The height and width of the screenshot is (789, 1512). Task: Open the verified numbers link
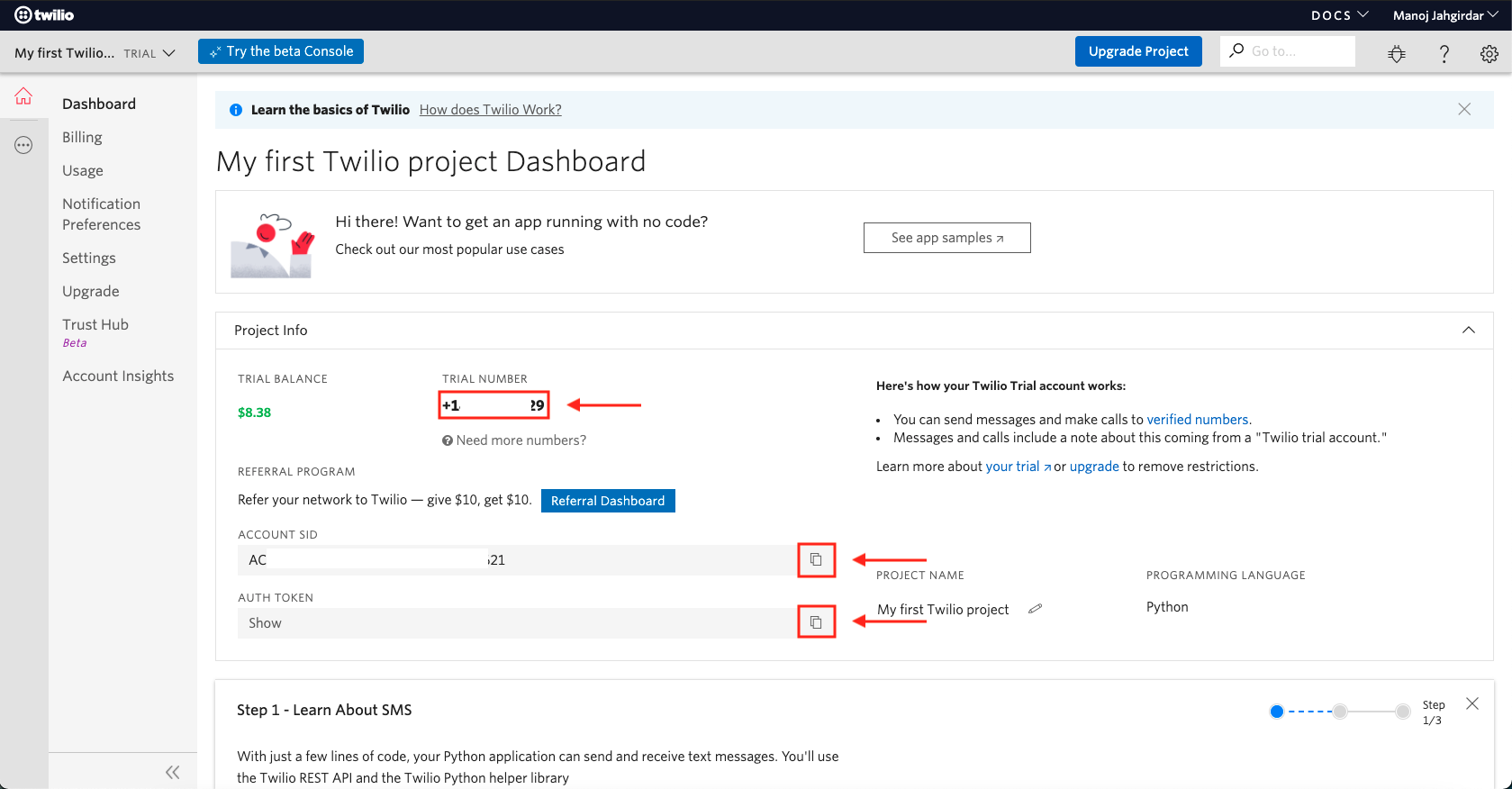(1198, 420)
